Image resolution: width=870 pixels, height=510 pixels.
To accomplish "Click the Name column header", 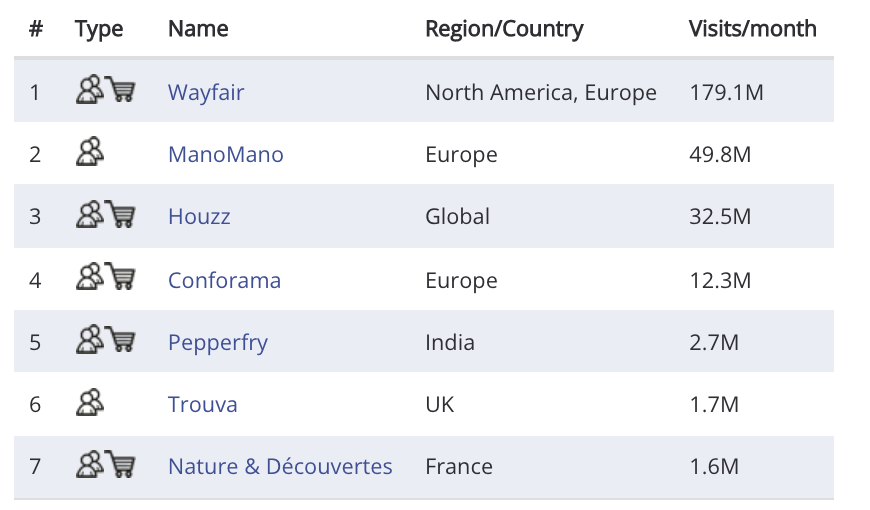I will 198,29.
